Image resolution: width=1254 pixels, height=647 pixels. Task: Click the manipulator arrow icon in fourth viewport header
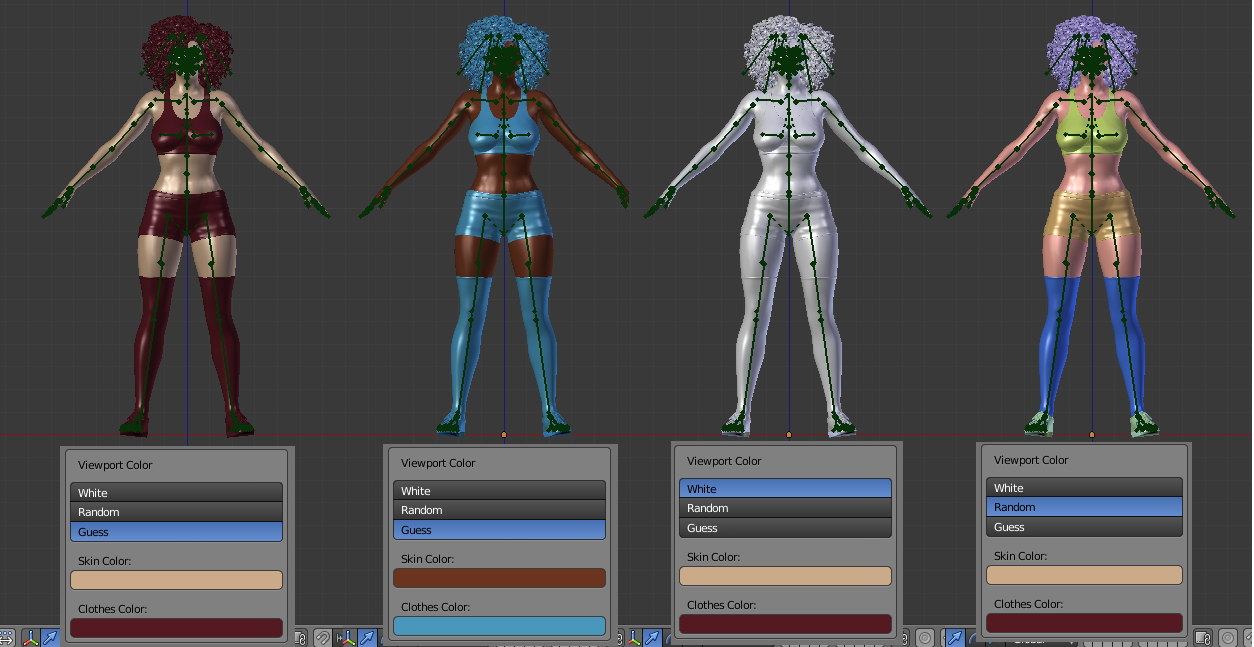click(955, 637)
